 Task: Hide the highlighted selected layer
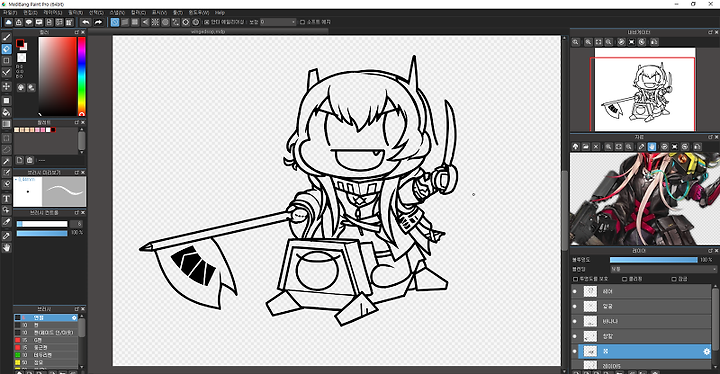[574, 351]
